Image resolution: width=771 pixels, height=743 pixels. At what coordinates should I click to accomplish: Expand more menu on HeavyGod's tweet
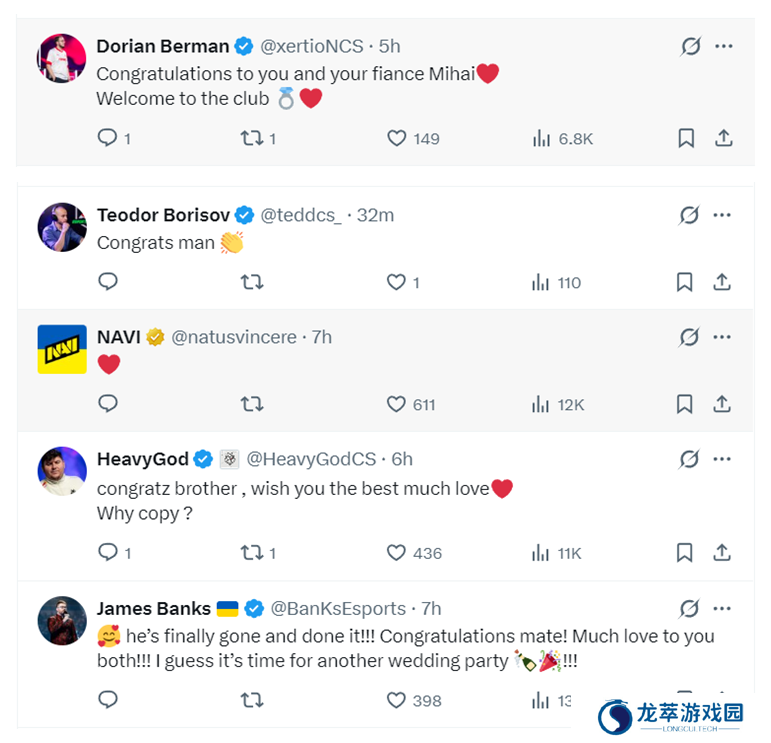pyautogui.click(x=722, y=459)
